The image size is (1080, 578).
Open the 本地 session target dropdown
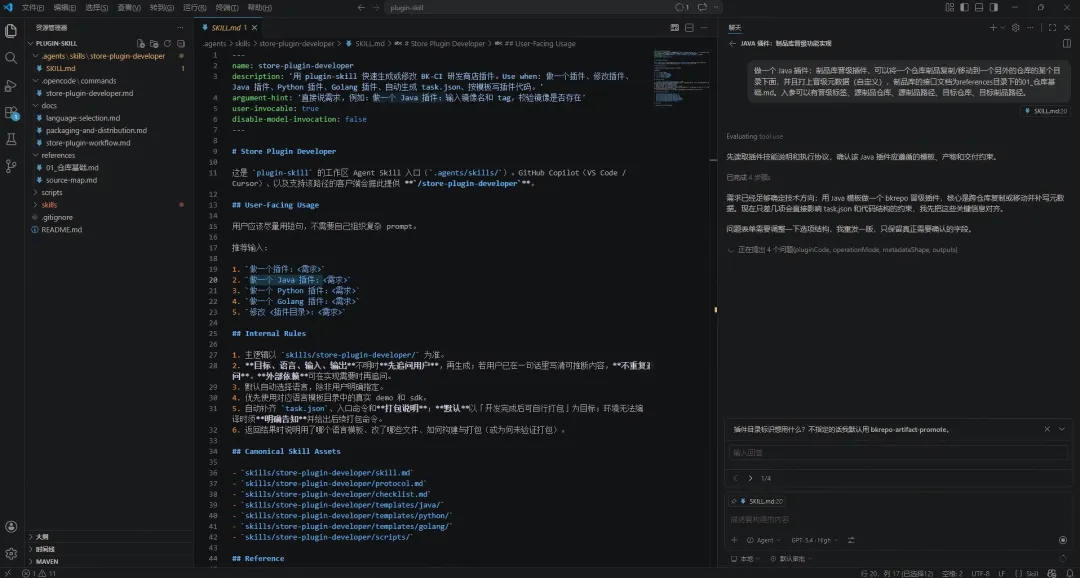point(747,559)
